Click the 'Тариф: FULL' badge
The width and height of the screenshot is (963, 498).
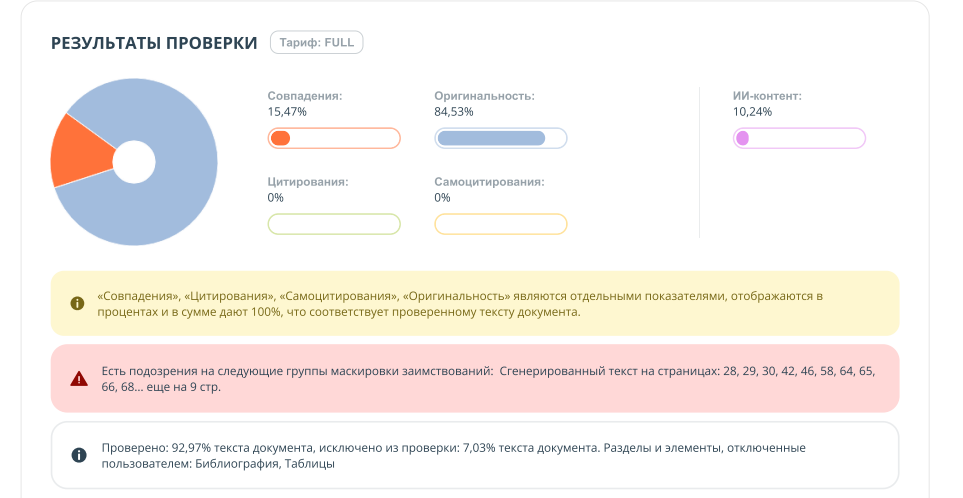click(318, 42)
